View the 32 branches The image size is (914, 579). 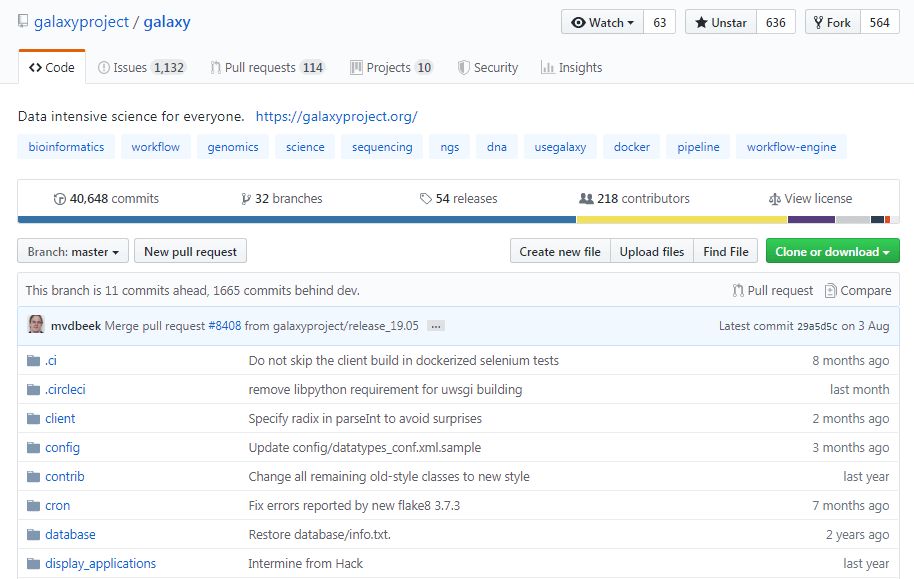click(282, 199)
